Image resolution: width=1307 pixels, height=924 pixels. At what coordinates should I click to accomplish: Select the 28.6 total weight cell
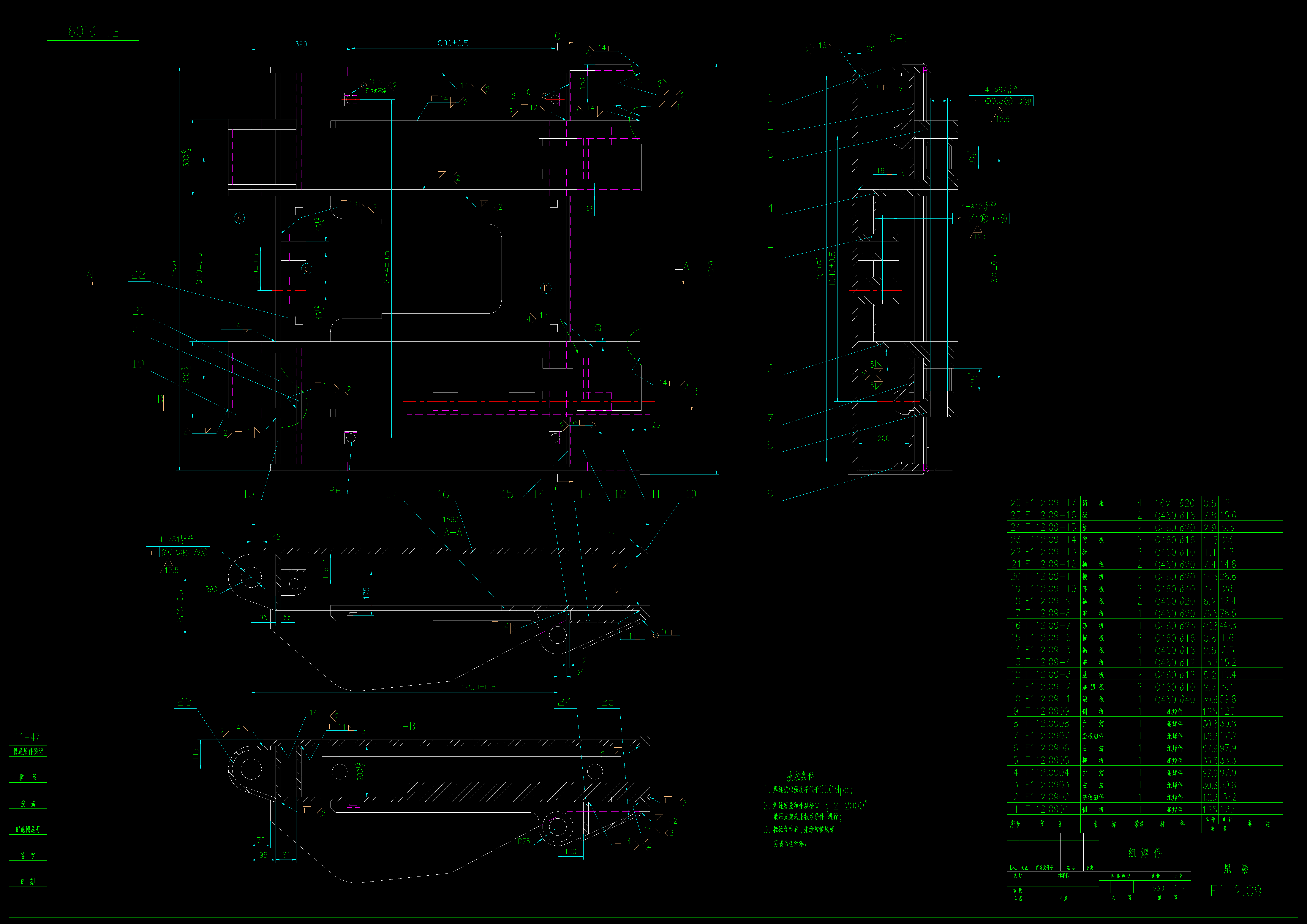tap(1228, 577)
